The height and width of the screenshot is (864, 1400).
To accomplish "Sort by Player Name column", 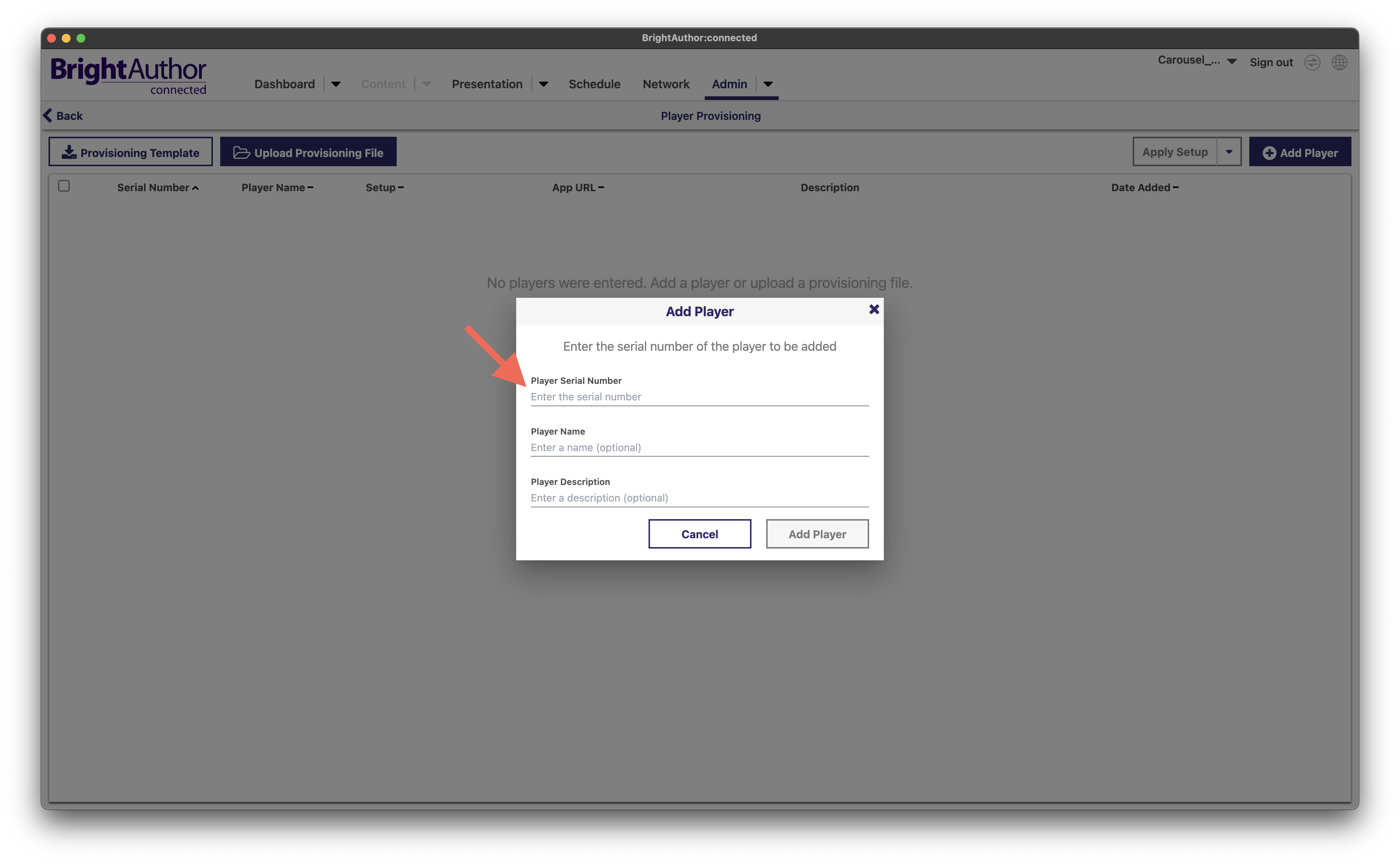I will pyautogui.click(x=277, y=188).
